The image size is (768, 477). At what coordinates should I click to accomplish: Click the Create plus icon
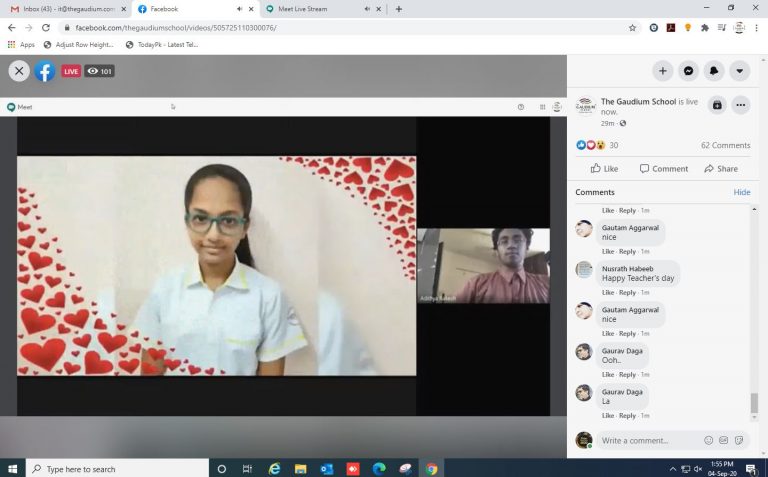click(662, 71)
